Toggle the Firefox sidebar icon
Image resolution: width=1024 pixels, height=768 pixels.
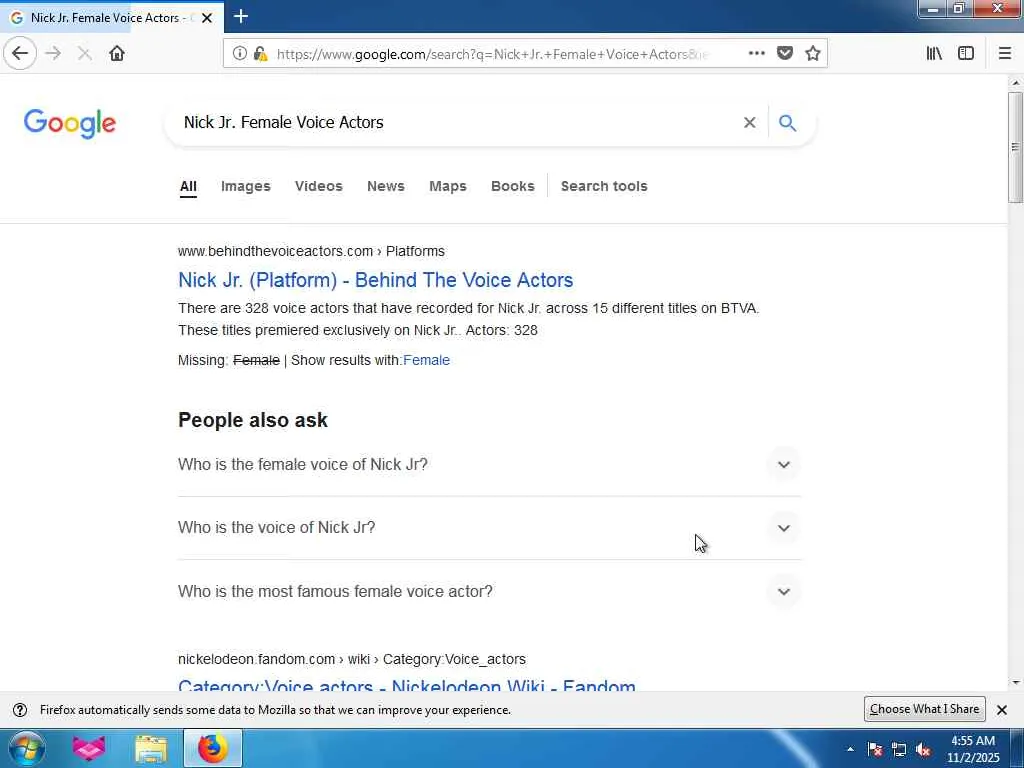[x=966, y=54]
